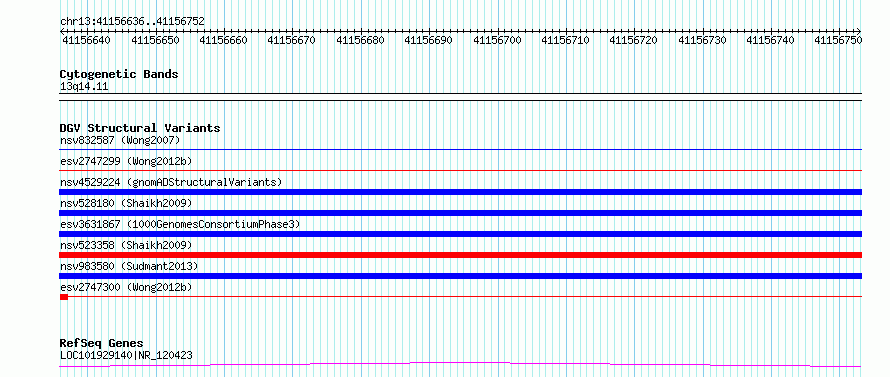Click the thick blue esv3631867 variant bar
The height and width of the screenshot is (377, 890).
[x=460, y=234]
